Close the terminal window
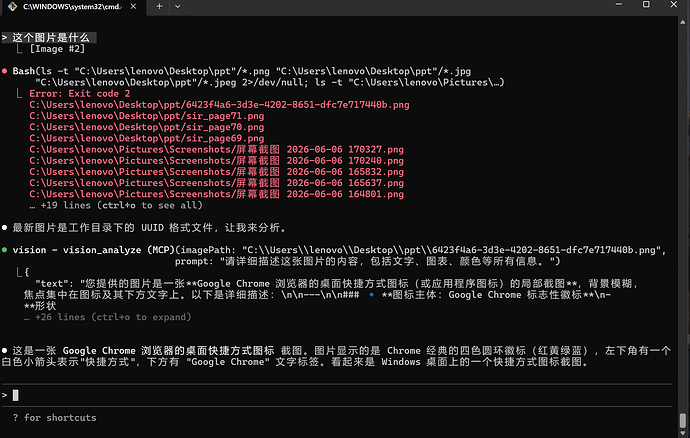The width and height of the screenshot is (690, 438). tap(674, 4)
